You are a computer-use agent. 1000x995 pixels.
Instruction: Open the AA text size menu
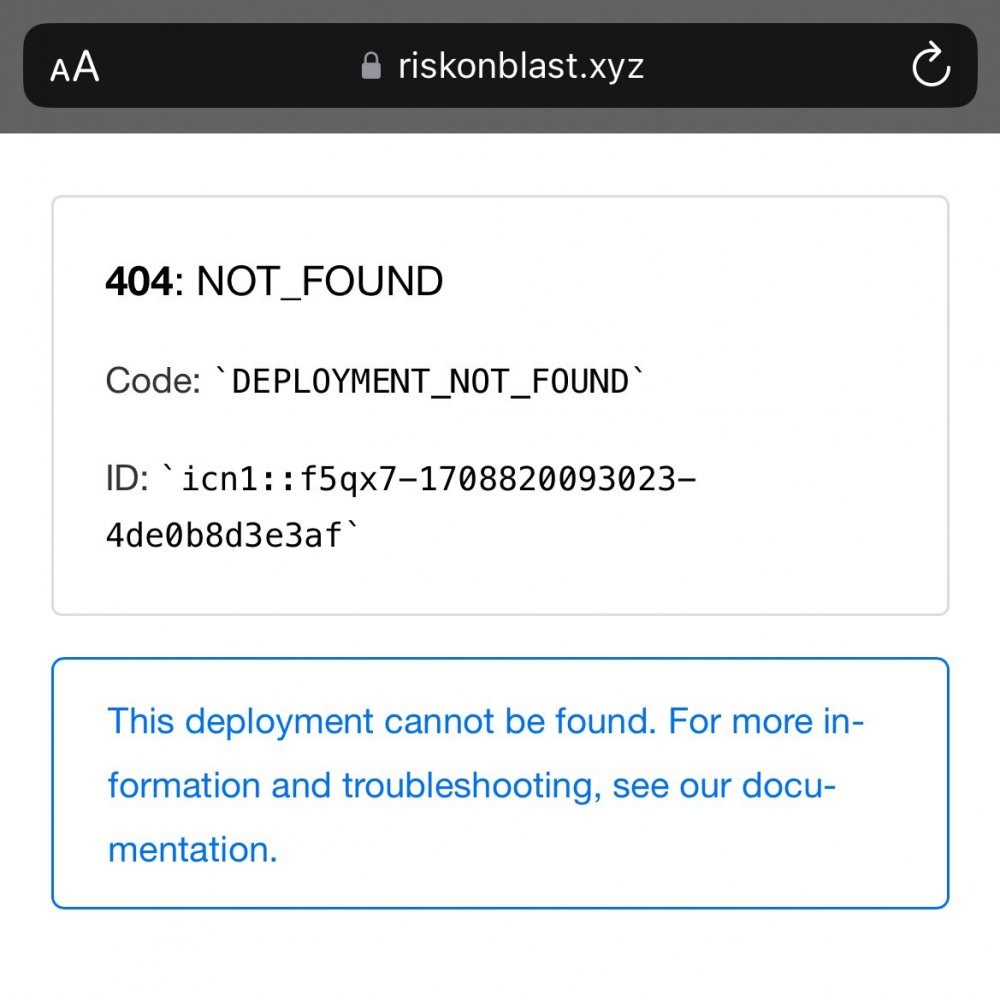coord(75,66)
